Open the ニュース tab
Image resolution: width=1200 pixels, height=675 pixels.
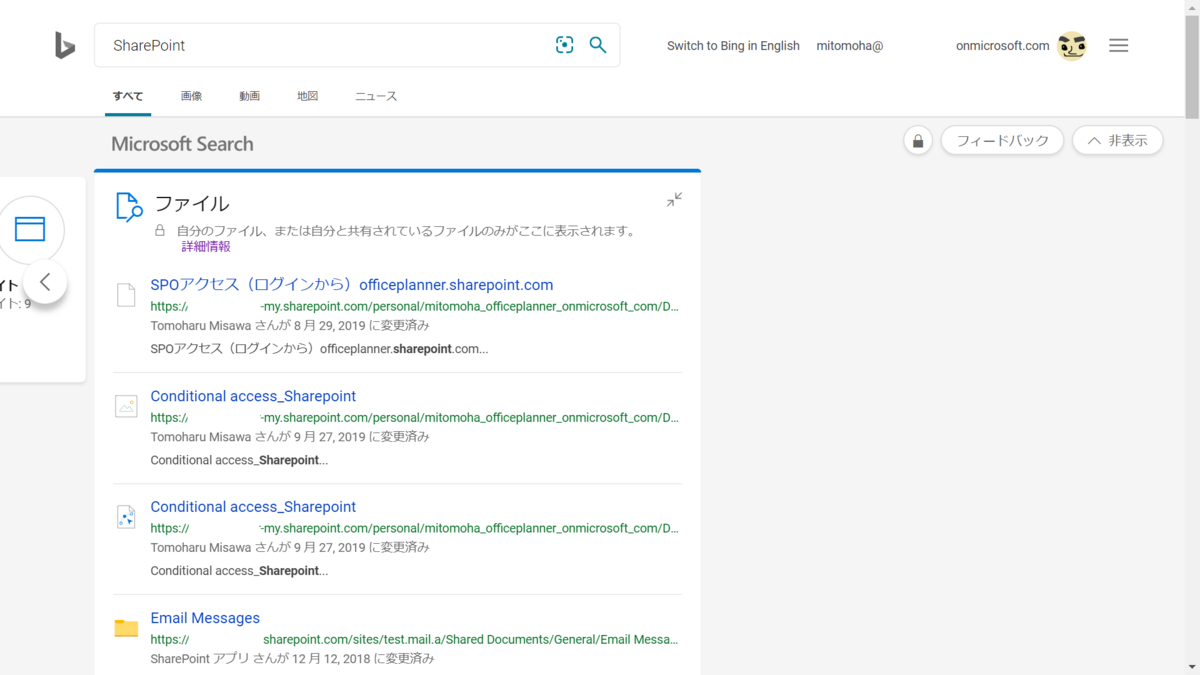tap(376, 96)
